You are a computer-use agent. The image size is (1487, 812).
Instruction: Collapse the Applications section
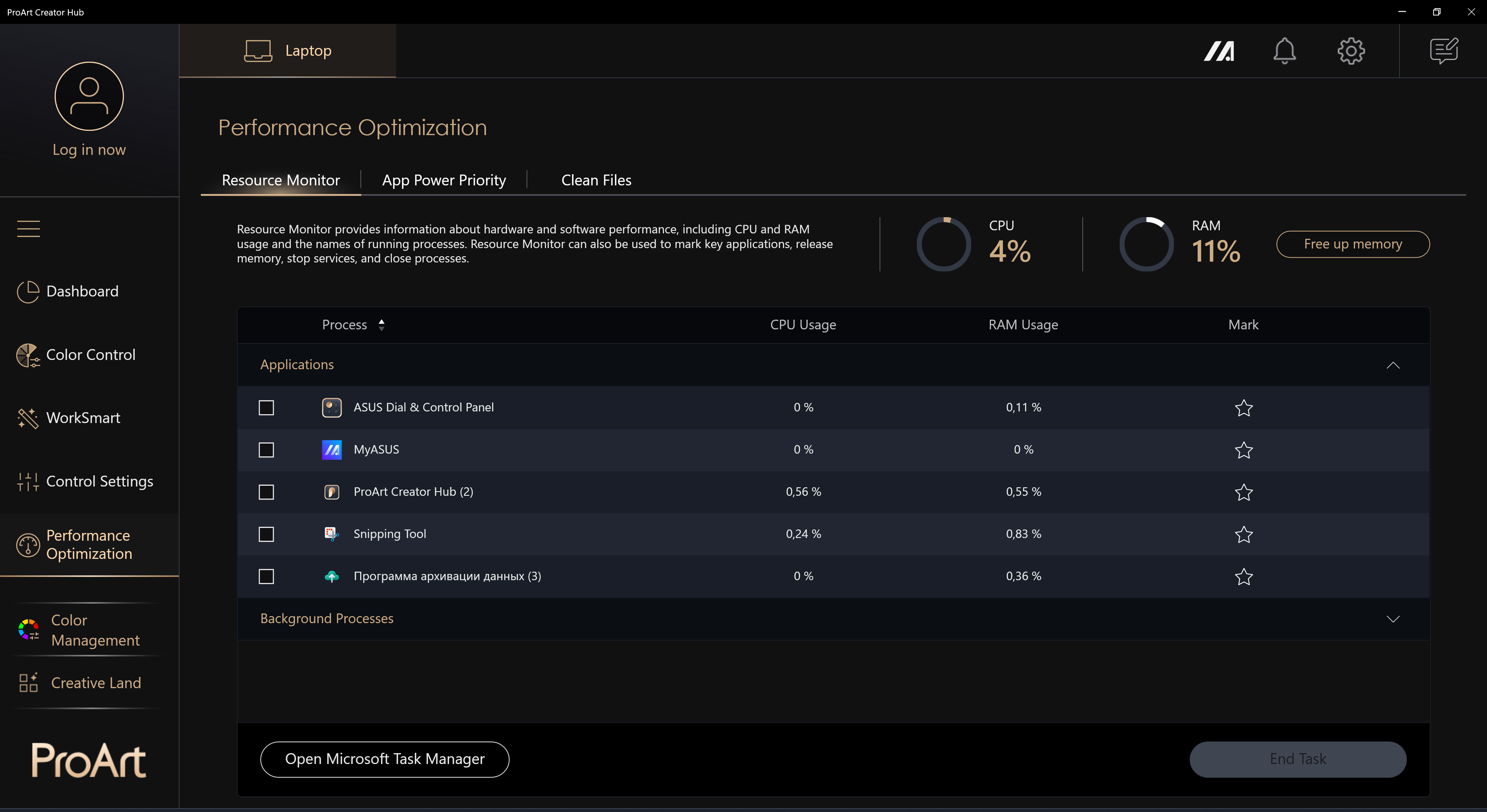tap(1393, 365)
